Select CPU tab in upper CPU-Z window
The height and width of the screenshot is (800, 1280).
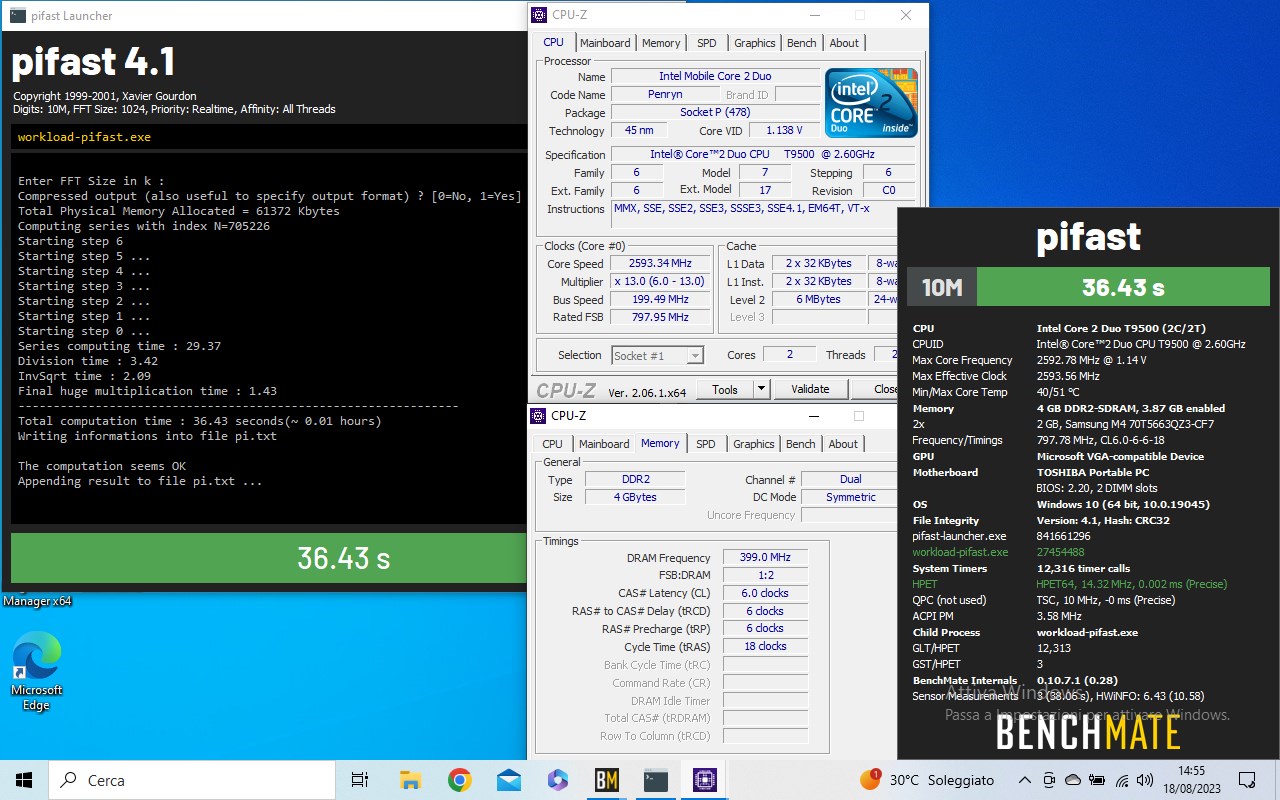point(553,42)
